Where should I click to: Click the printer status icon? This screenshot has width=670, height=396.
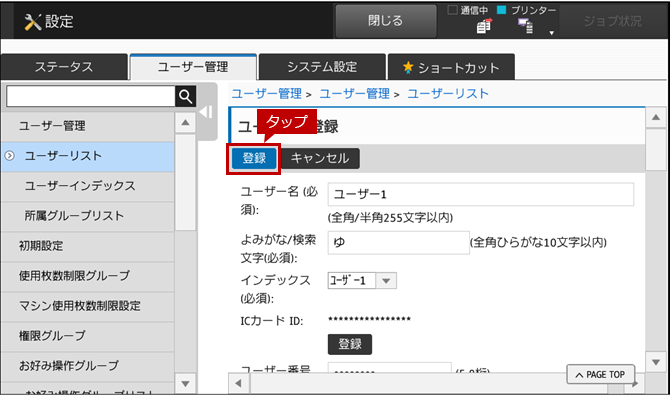(526, 26)
